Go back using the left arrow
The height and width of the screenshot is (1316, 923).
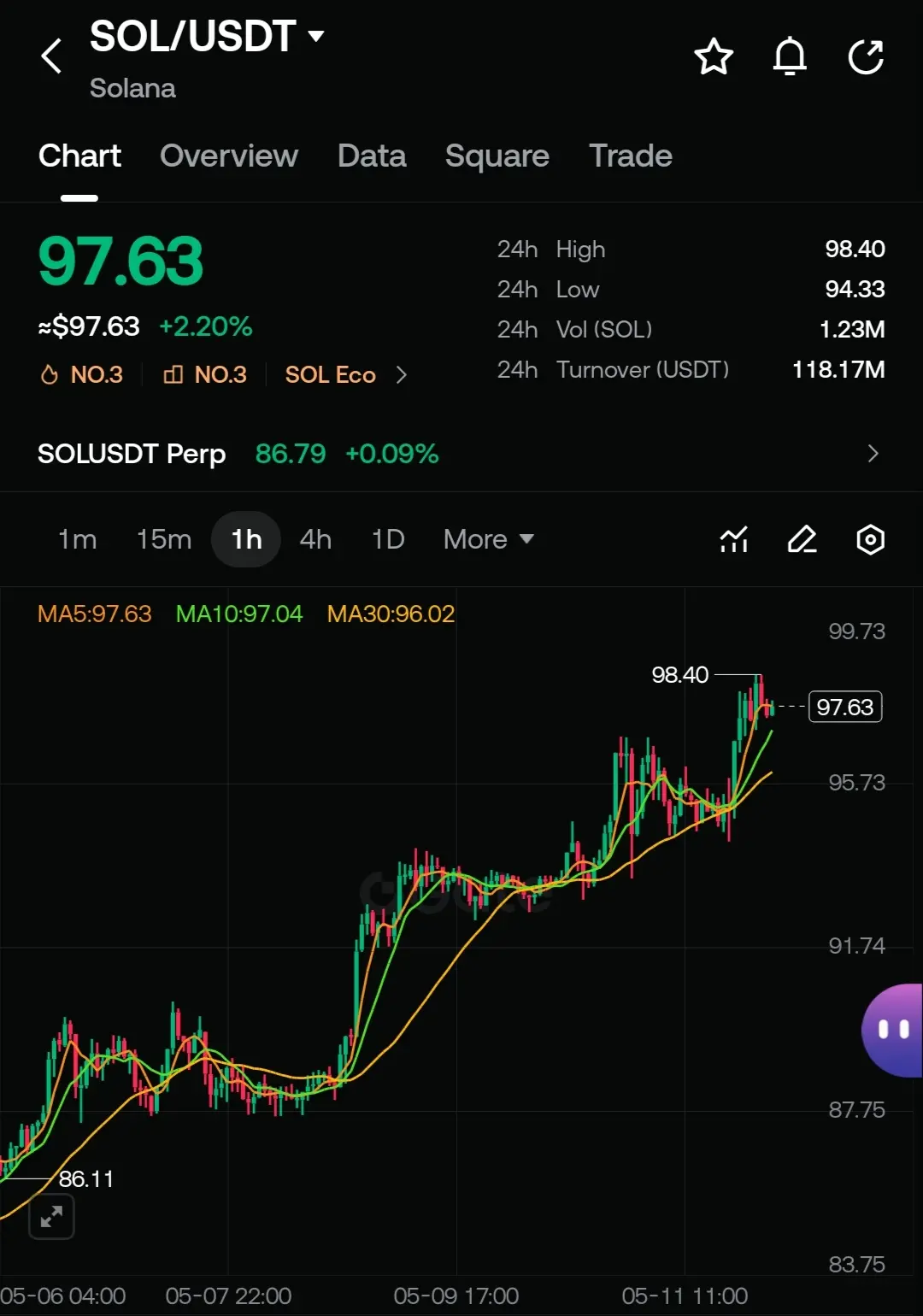(51, 56)
